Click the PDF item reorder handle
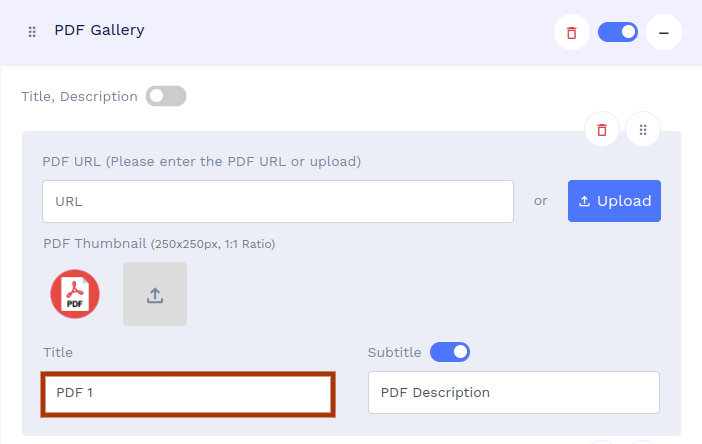The image size is (702, 444). (643, 129)
